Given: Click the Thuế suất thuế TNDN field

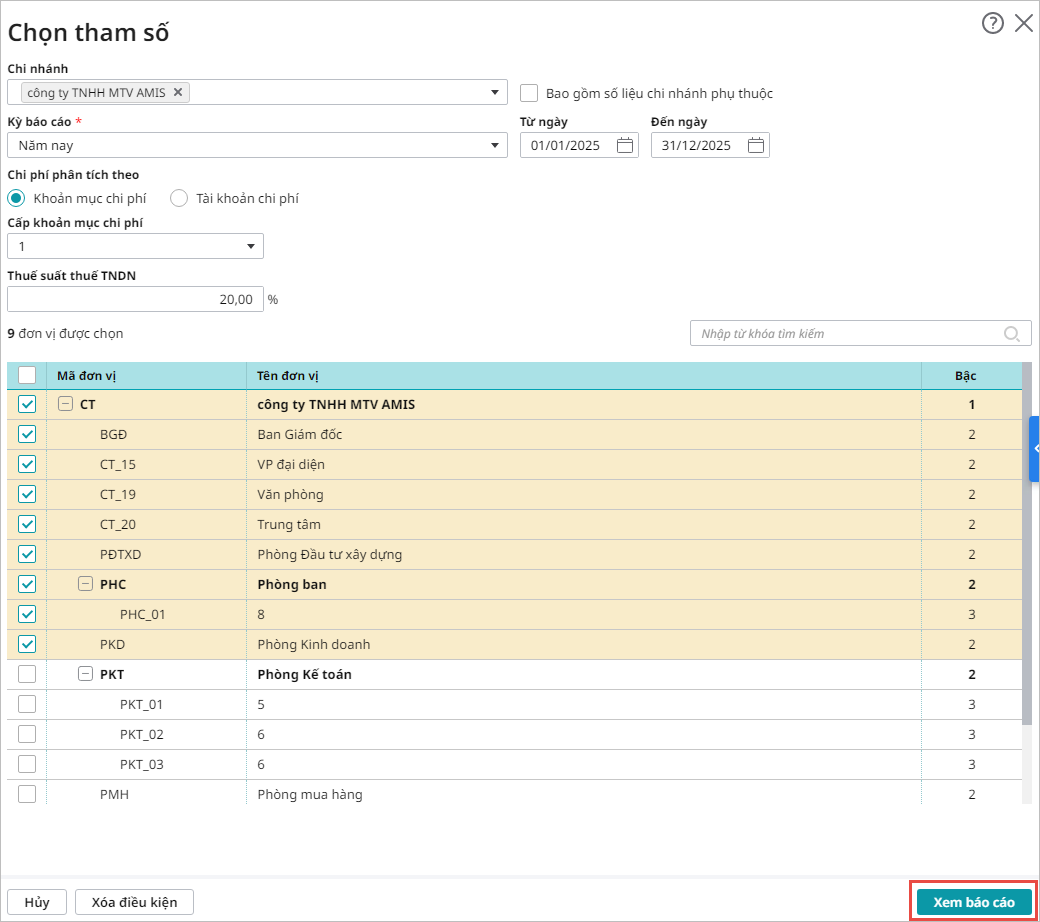Looking at the screenshot, I should point(135,299).
